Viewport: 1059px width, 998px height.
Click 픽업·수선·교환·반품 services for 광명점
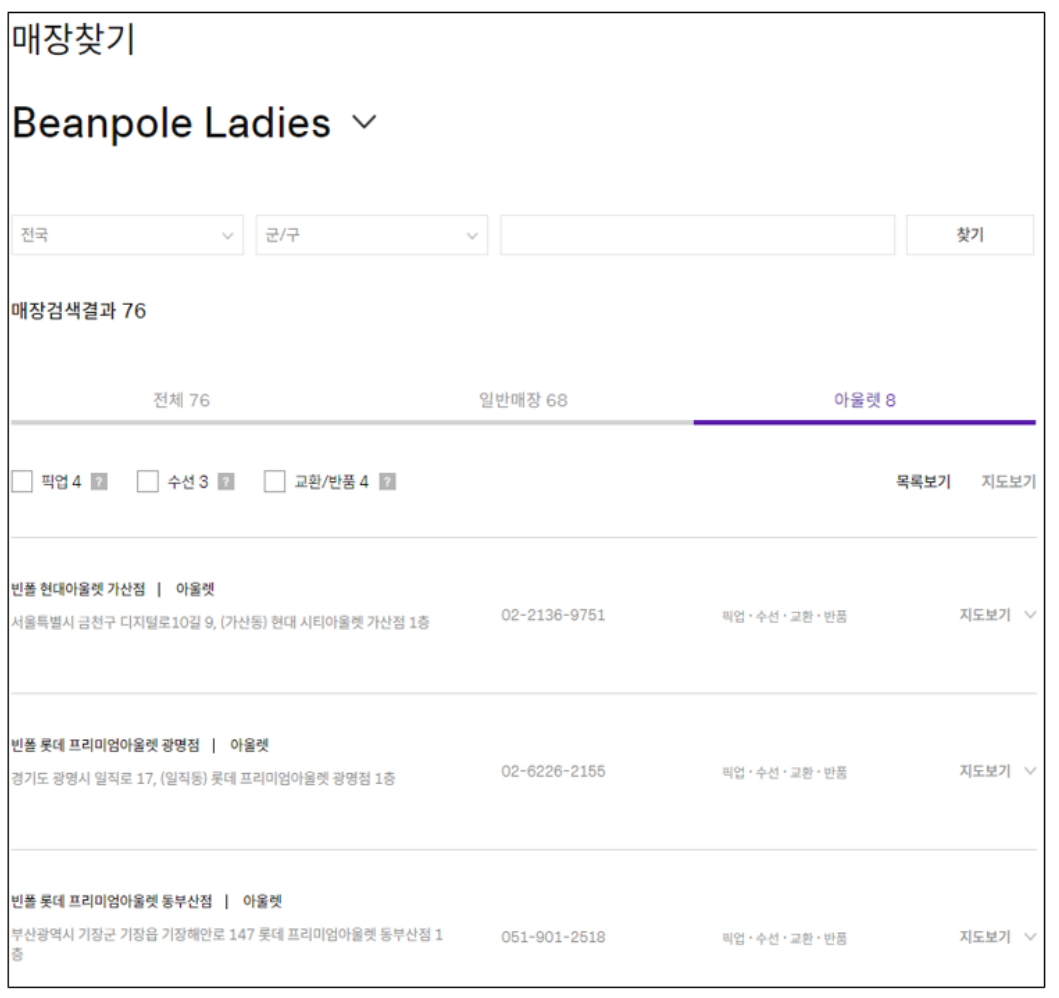pyautogui.click(x=784, y=772)
